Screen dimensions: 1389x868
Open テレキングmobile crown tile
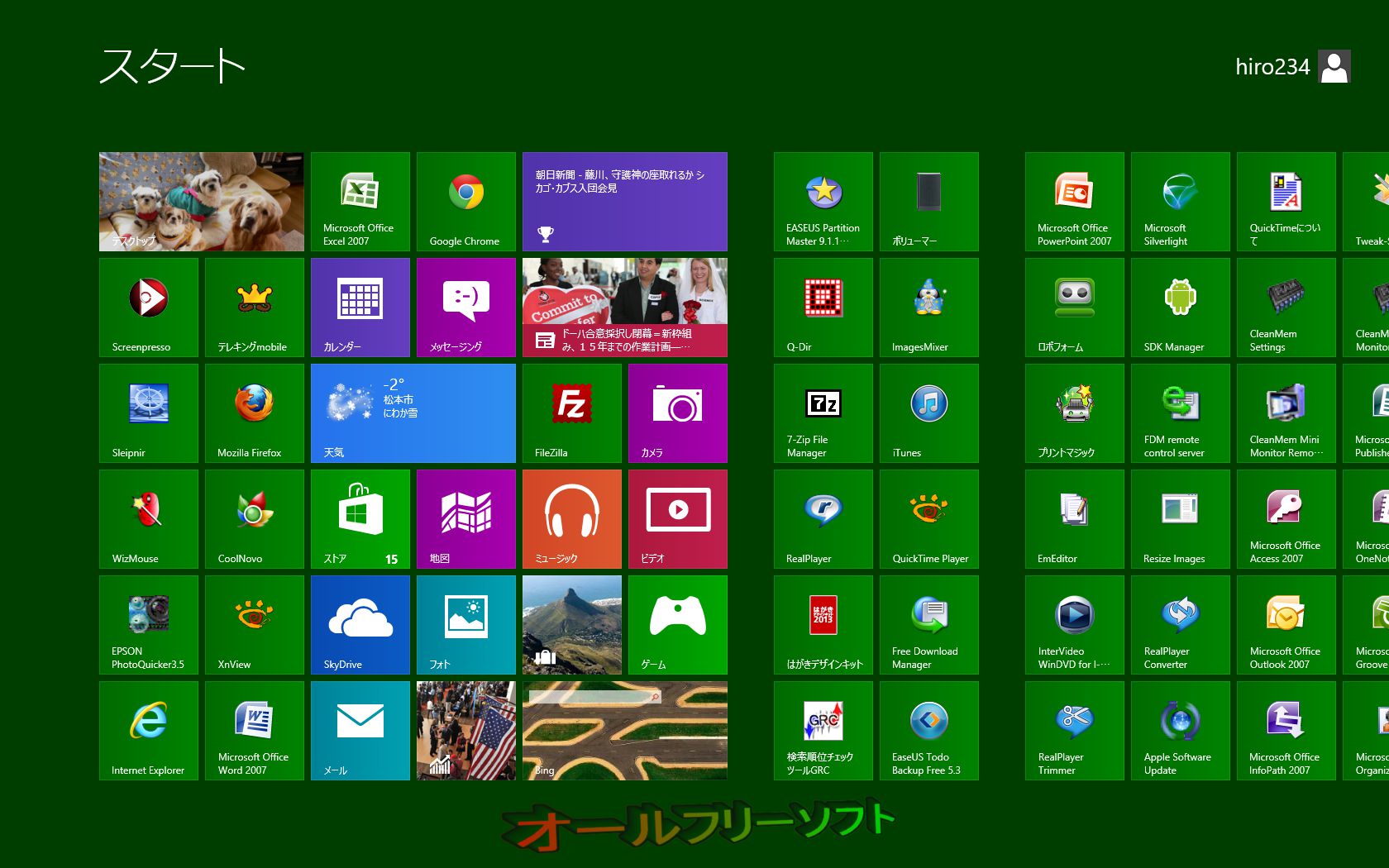[255, 308]
